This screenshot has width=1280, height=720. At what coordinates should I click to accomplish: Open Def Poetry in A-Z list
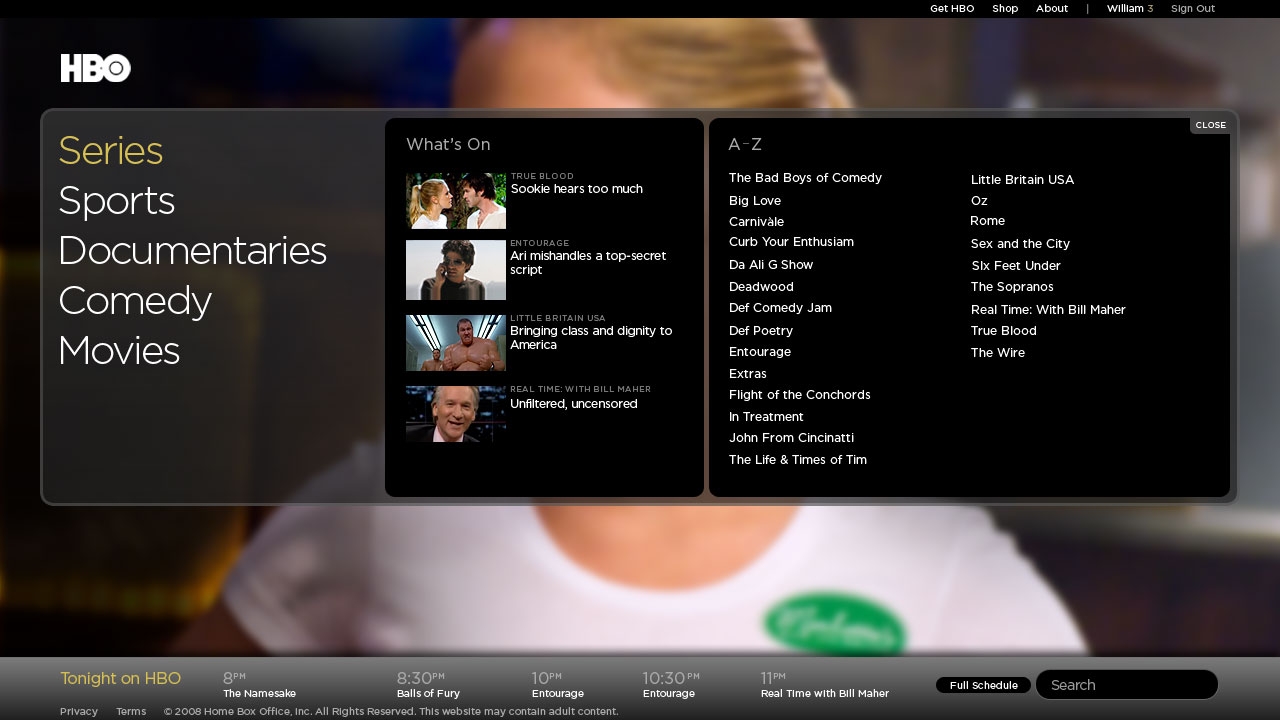[761, 331]
